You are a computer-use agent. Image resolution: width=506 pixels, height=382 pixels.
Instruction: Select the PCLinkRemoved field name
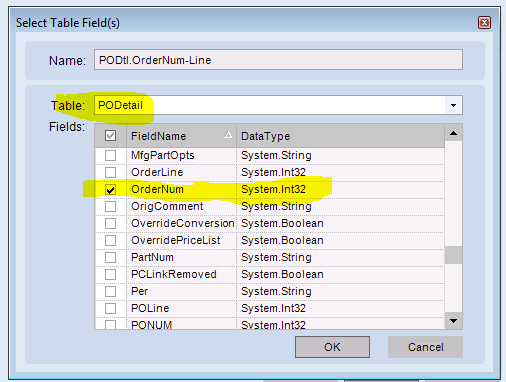click(174, 274)
